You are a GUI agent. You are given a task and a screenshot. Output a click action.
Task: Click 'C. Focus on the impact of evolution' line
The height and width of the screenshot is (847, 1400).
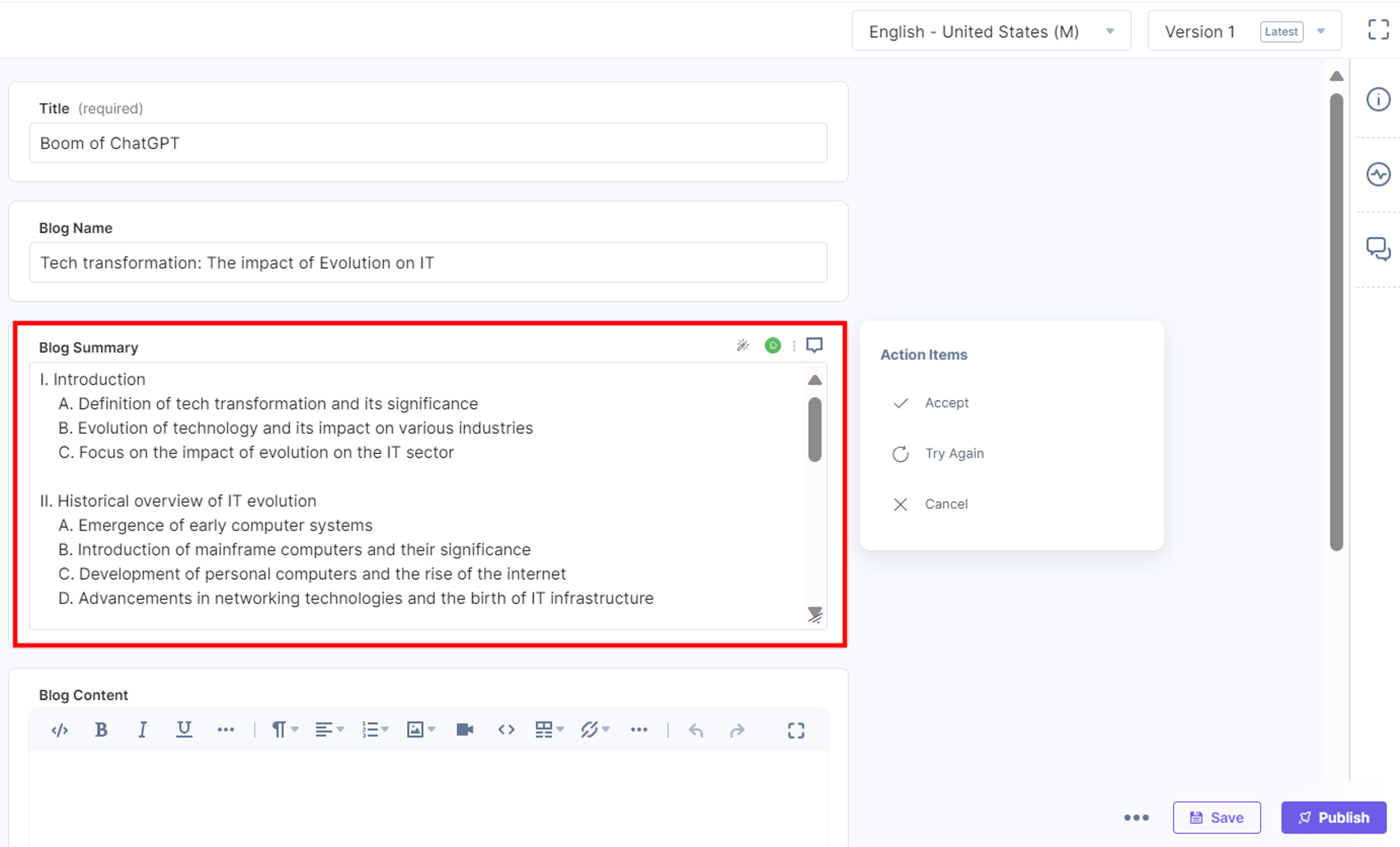click(x=256, y=452)
